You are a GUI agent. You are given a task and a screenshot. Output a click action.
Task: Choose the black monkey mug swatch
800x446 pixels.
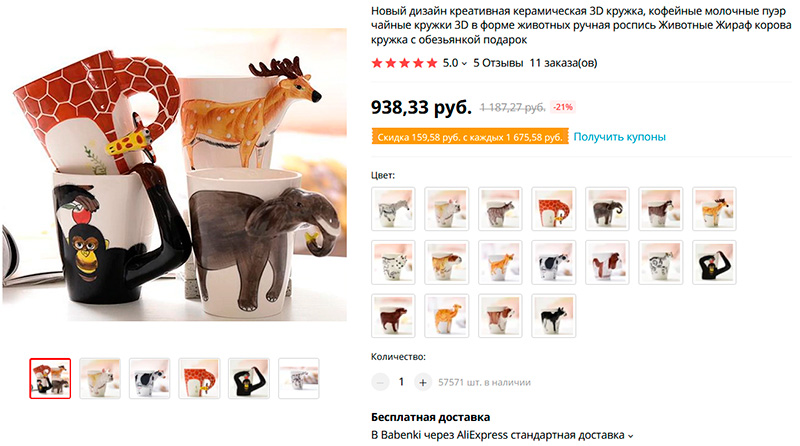714,262
